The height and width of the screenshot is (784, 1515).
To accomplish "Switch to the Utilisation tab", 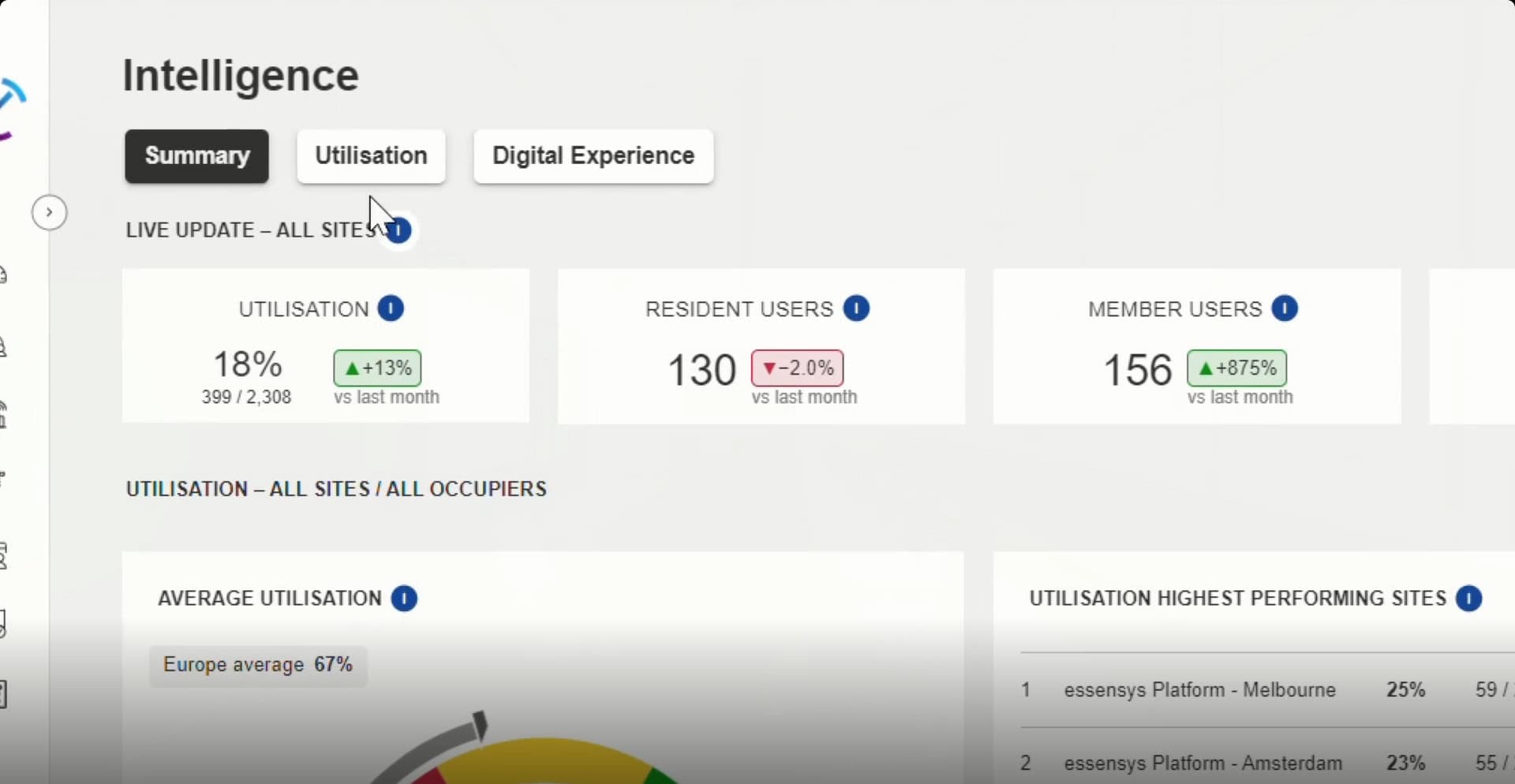I will [371, 156].
